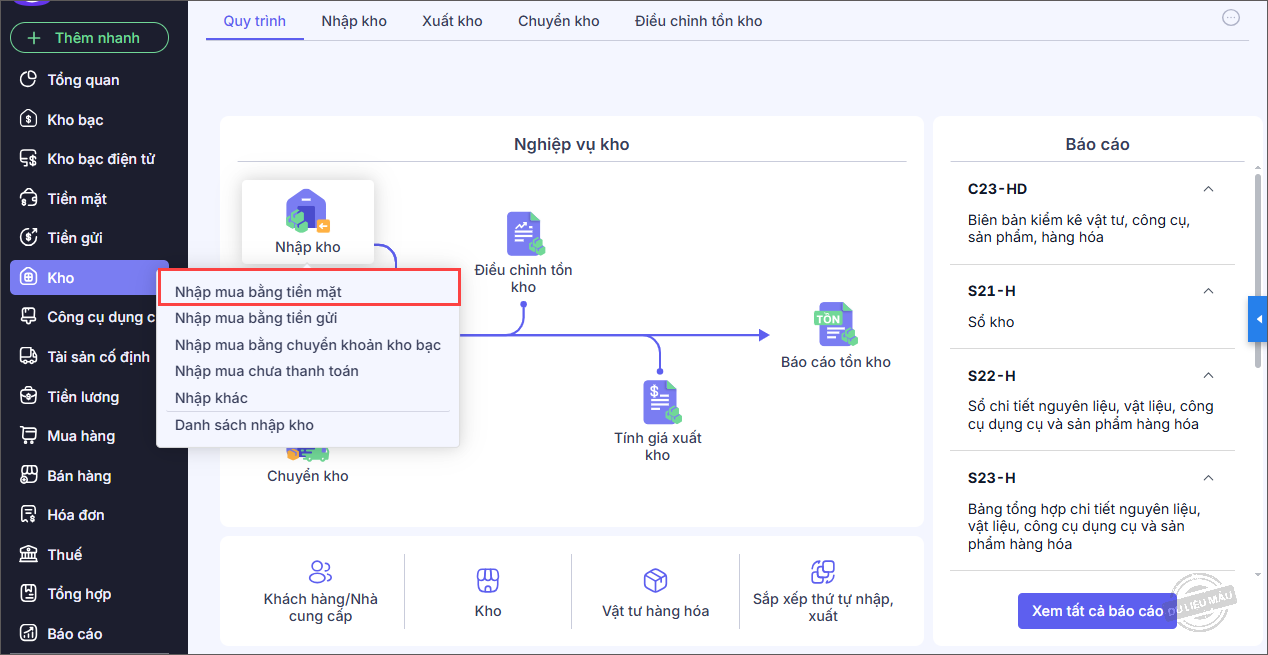Select Nhập mua bằng tiền mặt

pos(258,292)
